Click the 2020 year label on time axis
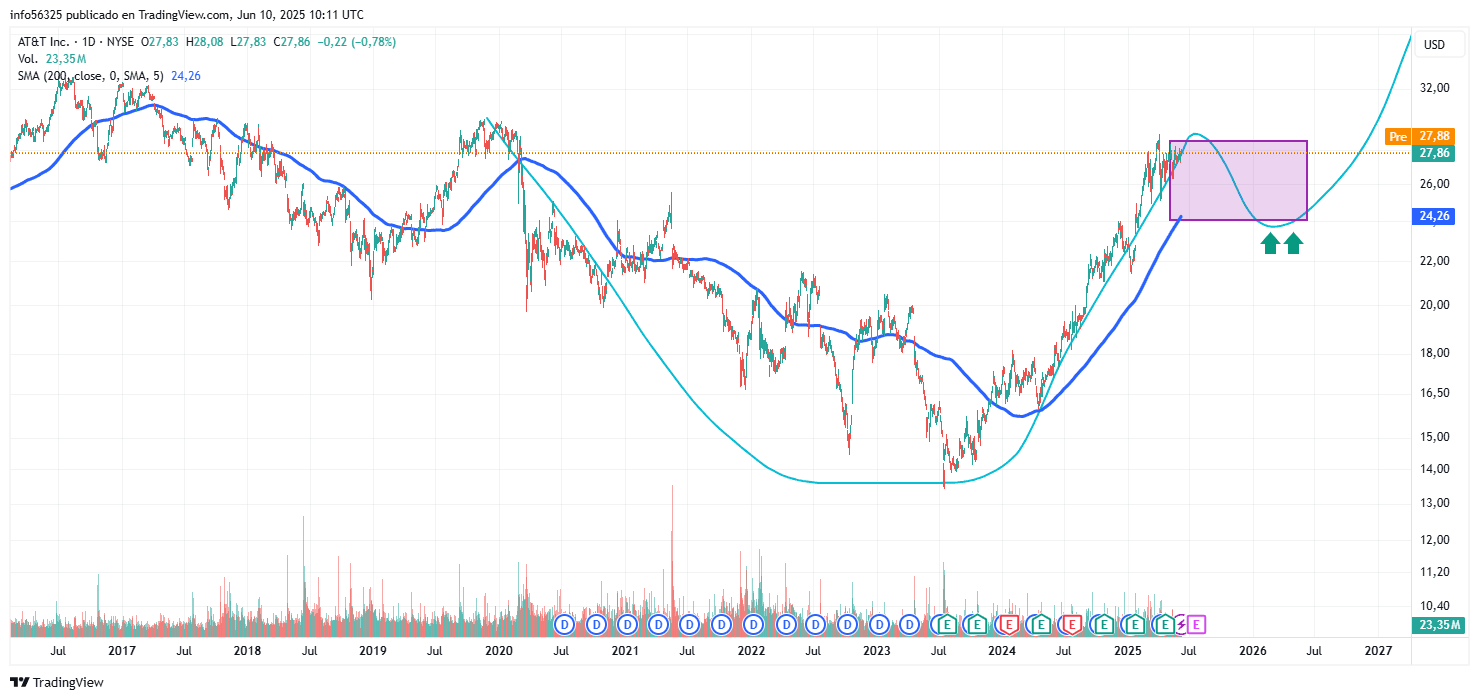Screen dimensions: 1479x700 pyautogui.click(x=499, y=651)
